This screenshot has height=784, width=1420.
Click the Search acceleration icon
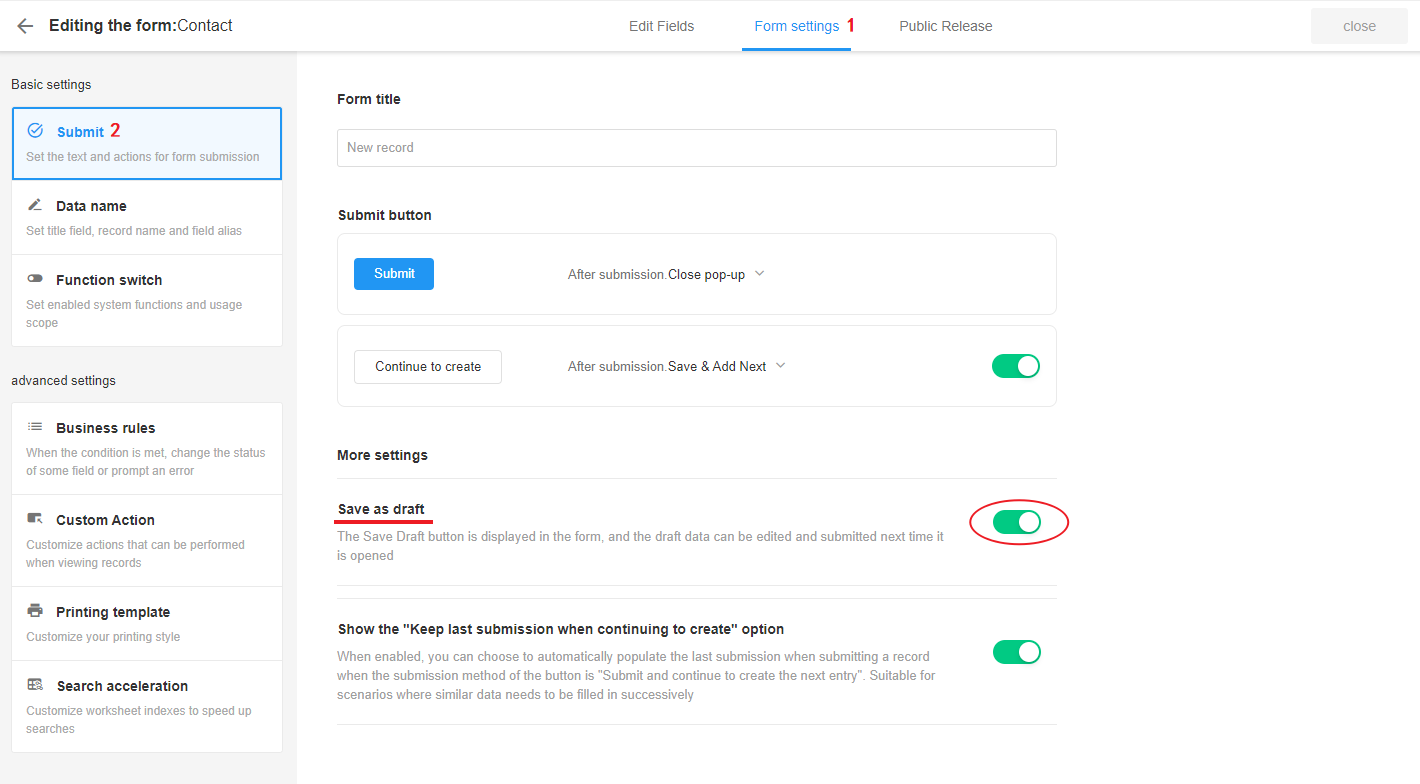(x=35, y=685)
